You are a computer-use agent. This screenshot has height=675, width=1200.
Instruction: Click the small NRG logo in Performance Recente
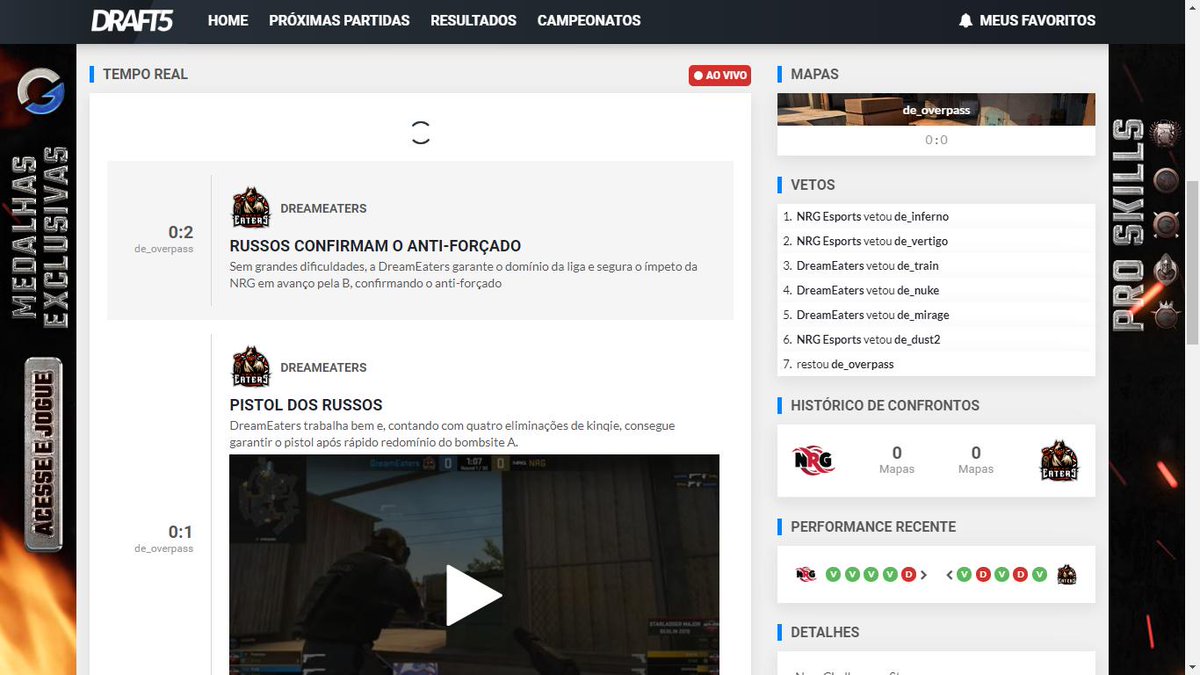click(805, 574)
